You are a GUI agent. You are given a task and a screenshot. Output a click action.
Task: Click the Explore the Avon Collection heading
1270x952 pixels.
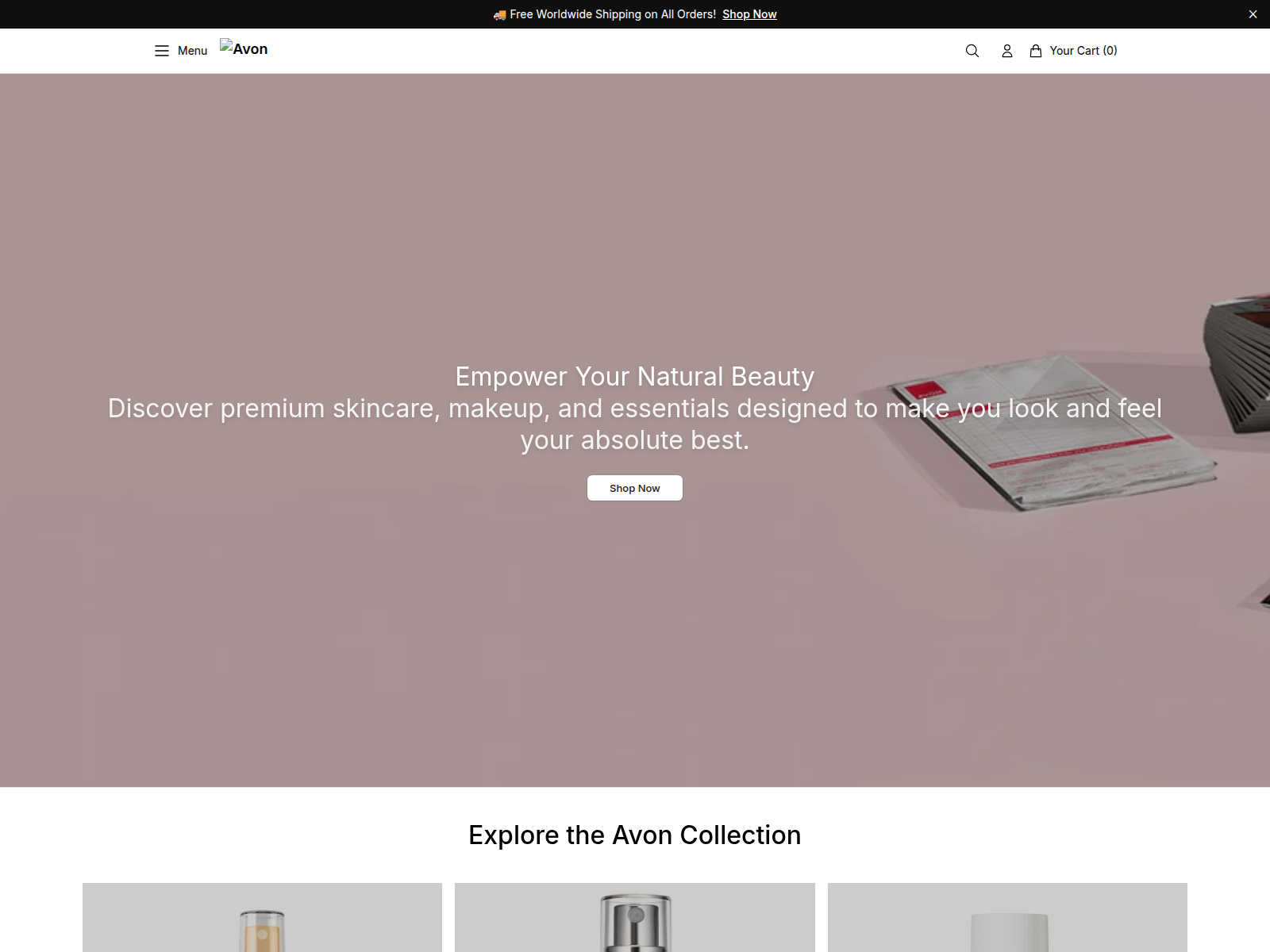[635, 835]
